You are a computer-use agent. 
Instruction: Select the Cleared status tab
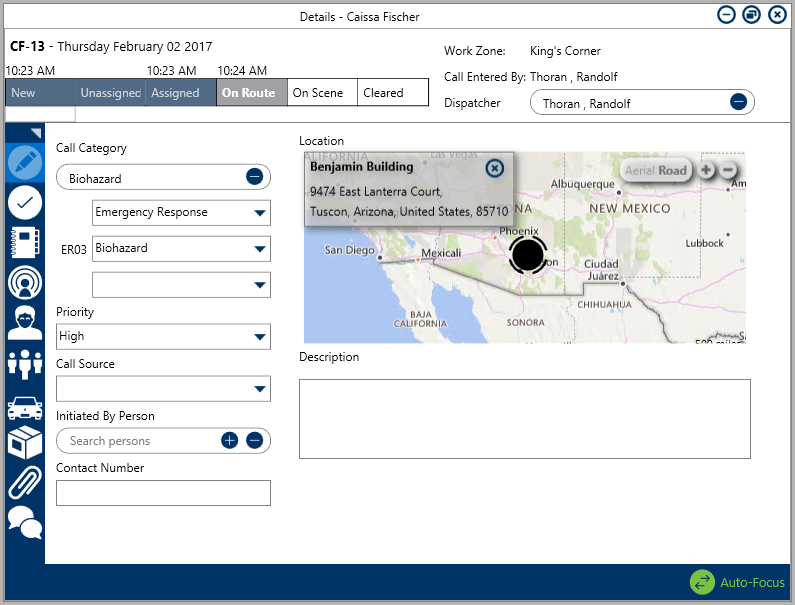pos(392,93)
